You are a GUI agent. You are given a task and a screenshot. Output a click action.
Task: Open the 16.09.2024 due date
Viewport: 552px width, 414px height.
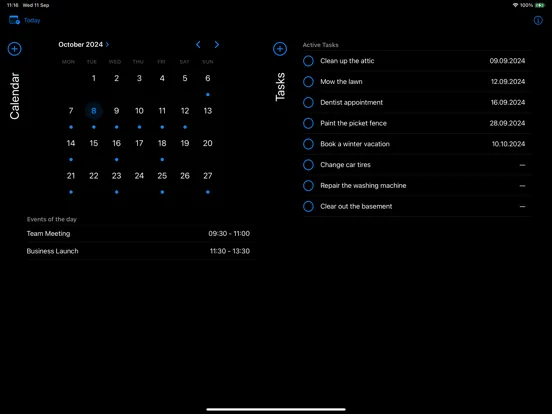pos(508,102)
